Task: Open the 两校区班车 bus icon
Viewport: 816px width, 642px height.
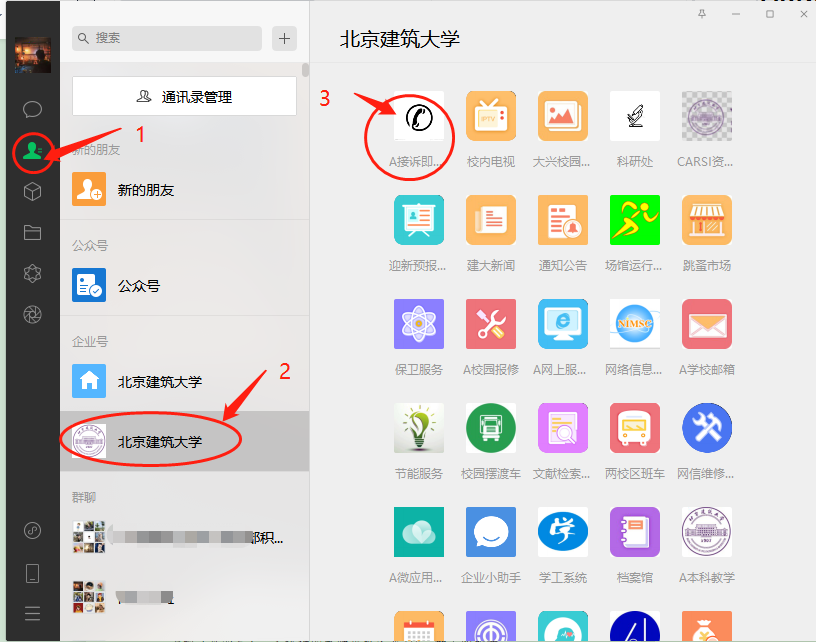Action: 634,428
